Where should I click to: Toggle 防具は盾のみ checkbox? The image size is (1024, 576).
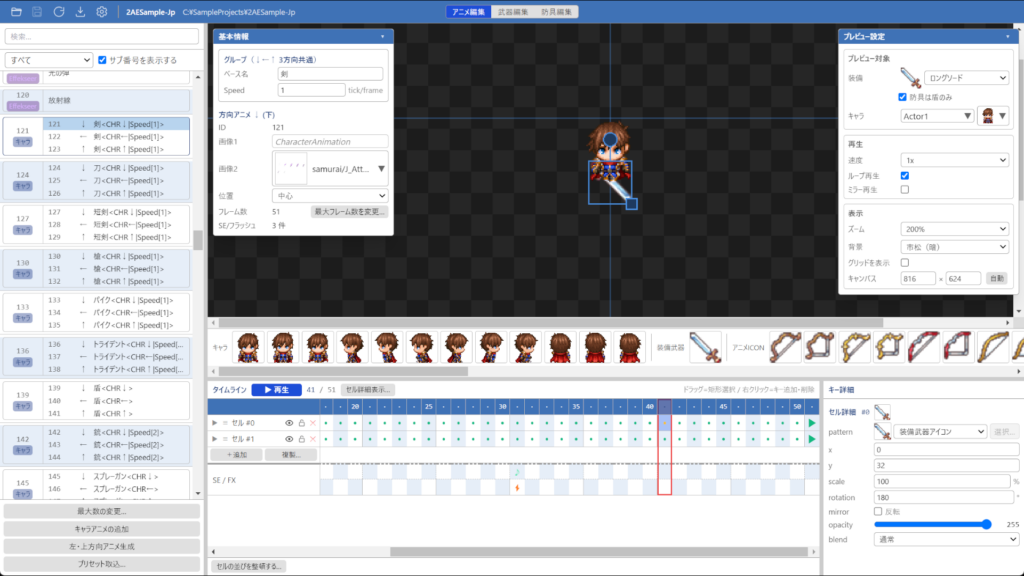click(x=903, y=97)
